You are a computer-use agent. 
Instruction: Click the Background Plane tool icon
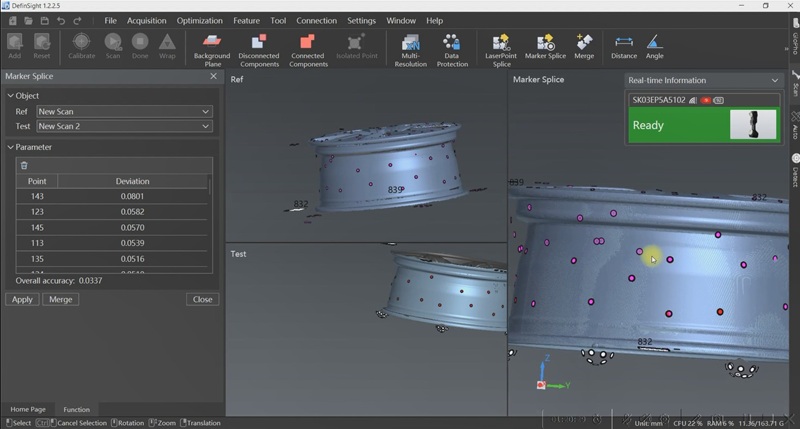pyautogui.click(x=211, y=43)
